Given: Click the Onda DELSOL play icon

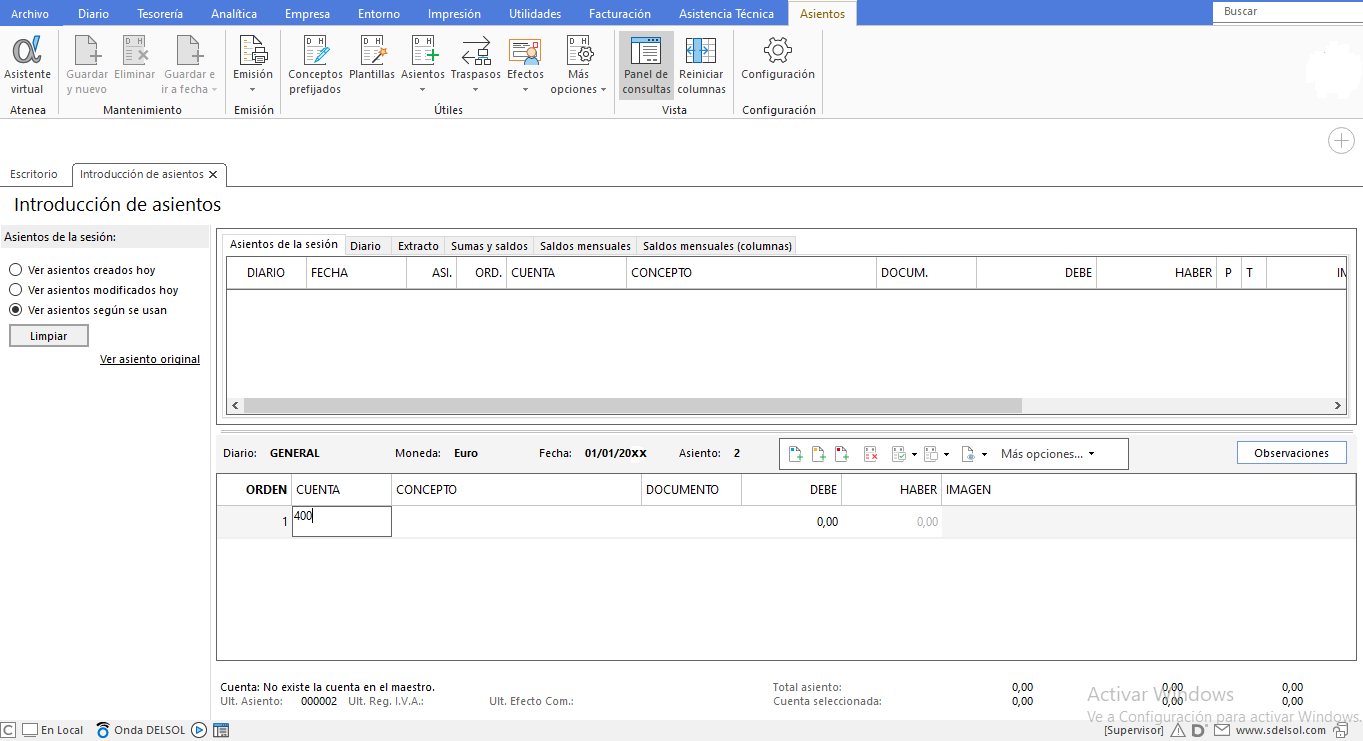Looking at the screenshot, I should [x=199, y=730].
